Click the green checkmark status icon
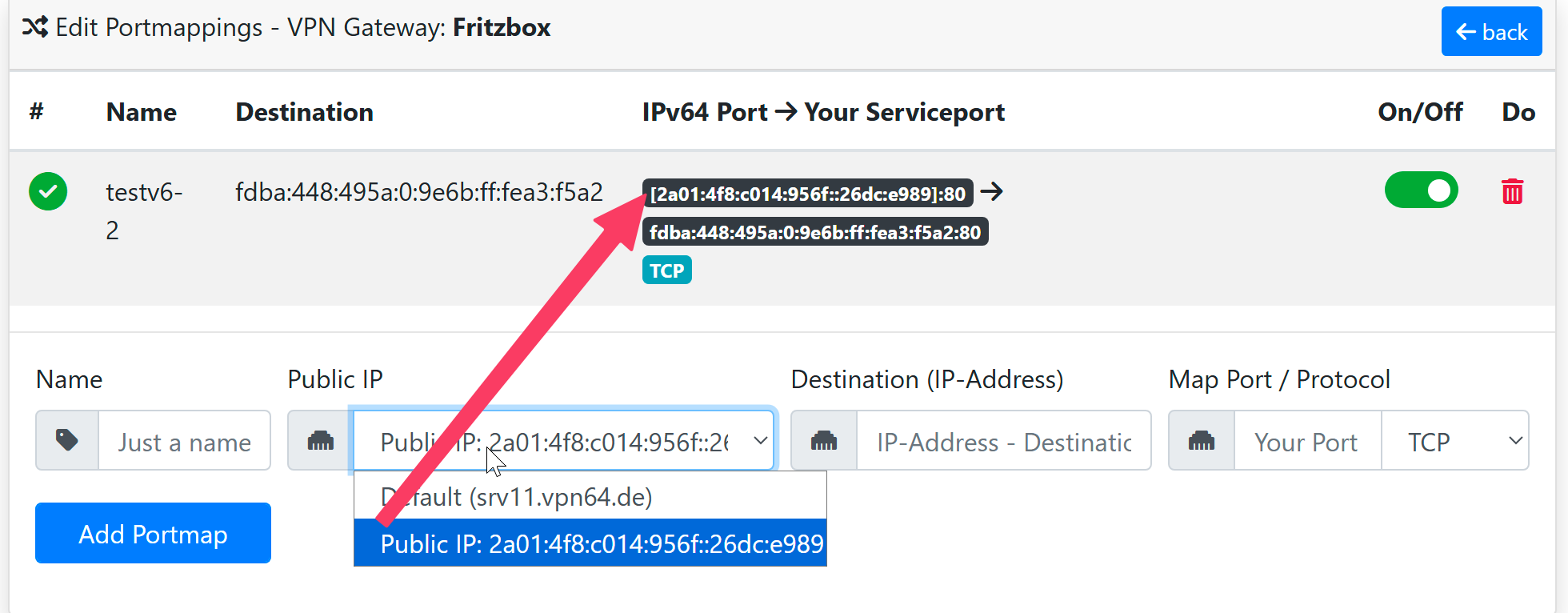Viewport: 1568px width, 613px height. point(48,192)
